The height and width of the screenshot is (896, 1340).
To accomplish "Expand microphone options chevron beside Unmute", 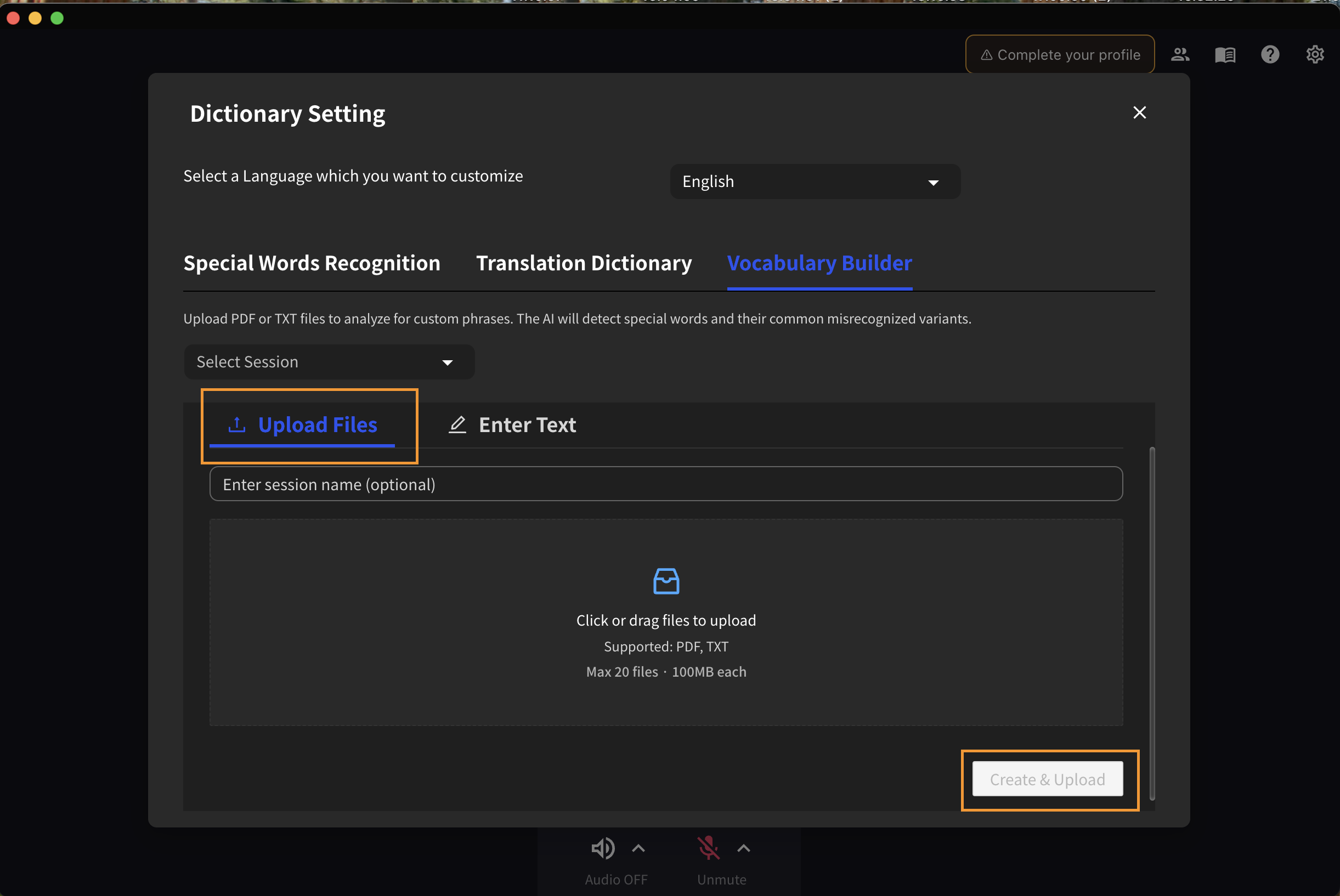I will pos(743,848).
